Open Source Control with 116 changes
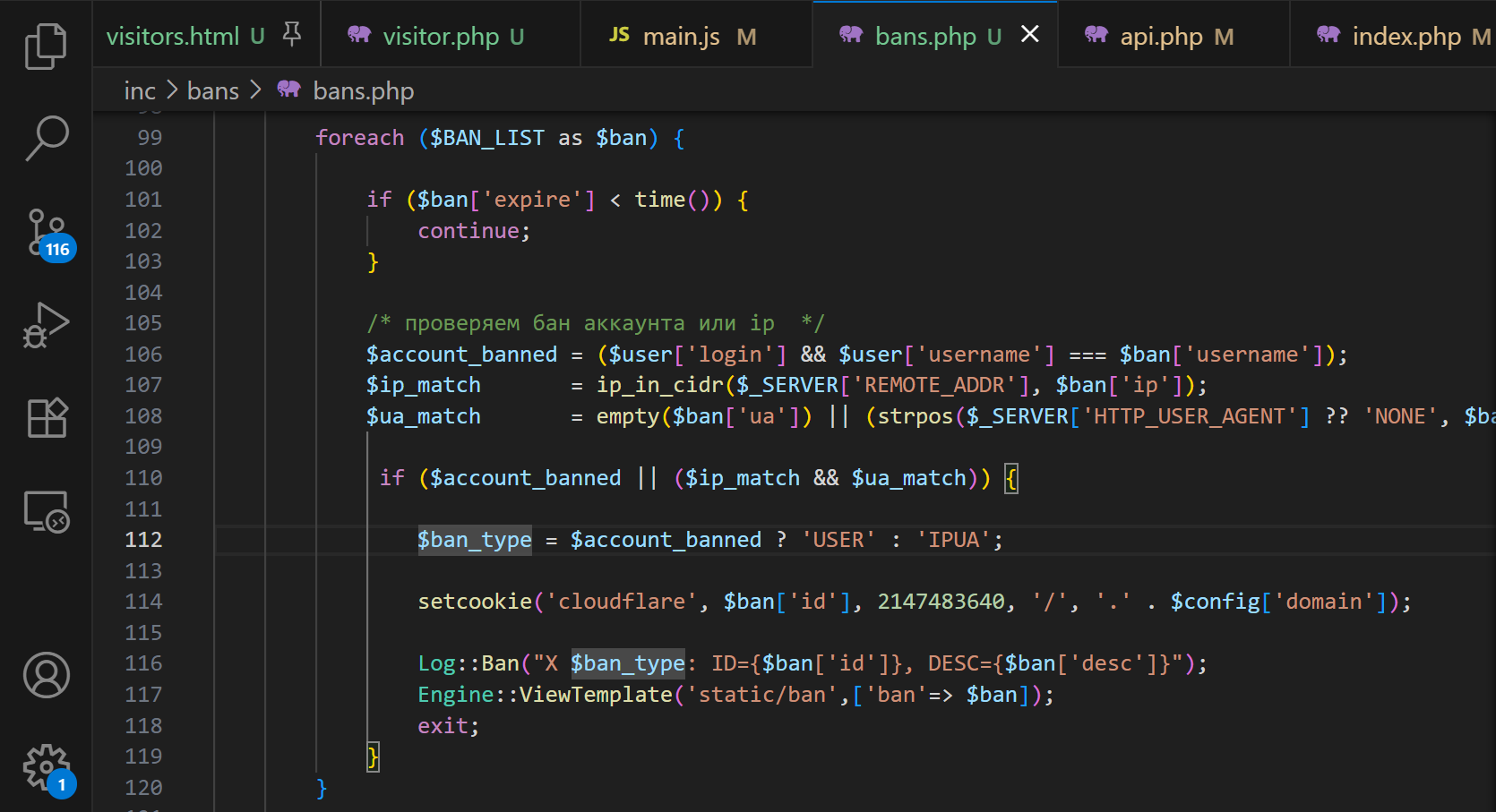 coord(46,233)
